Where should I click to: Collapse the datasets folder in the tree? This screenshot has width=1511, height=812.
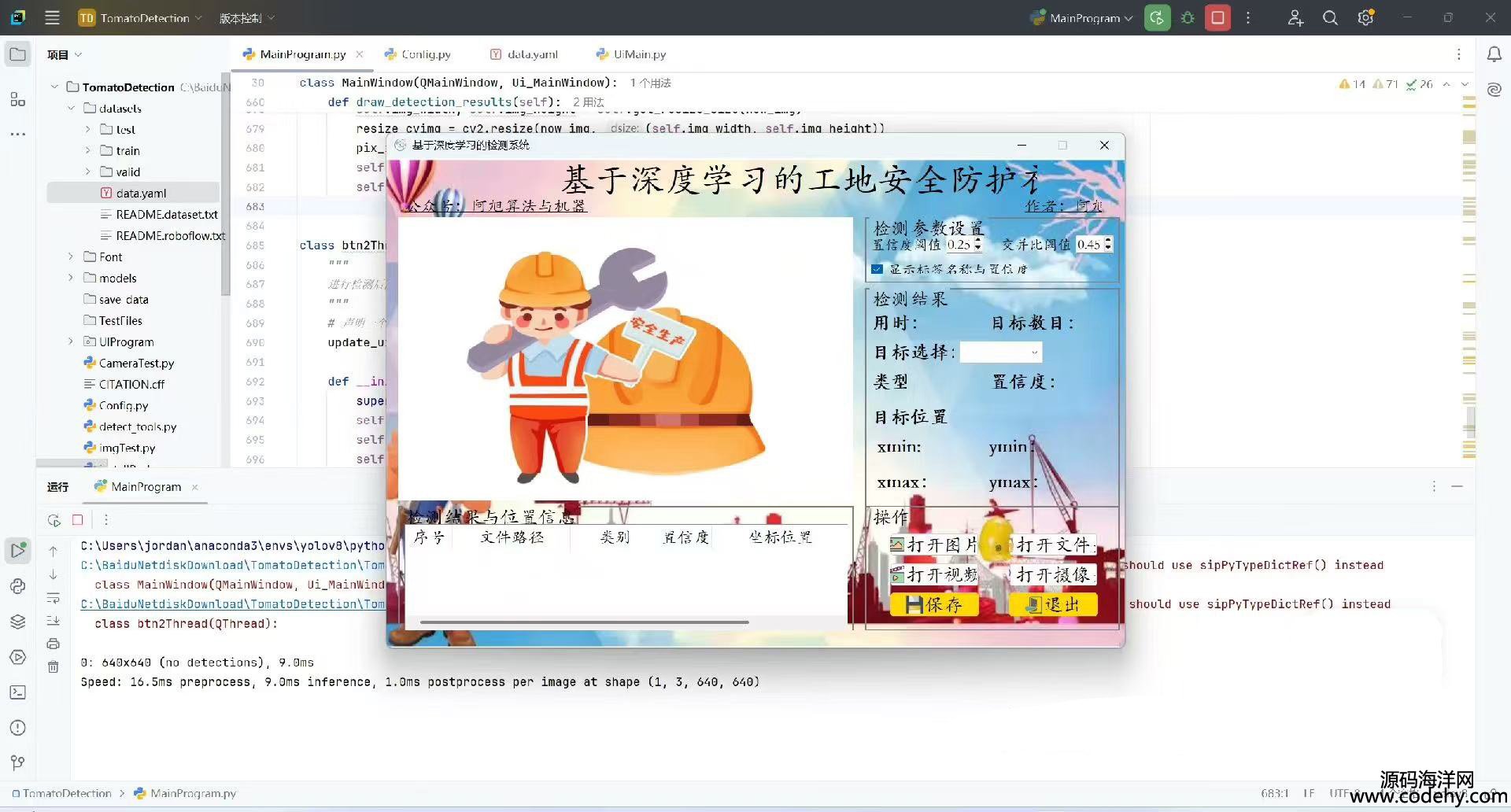pos(71,108)
